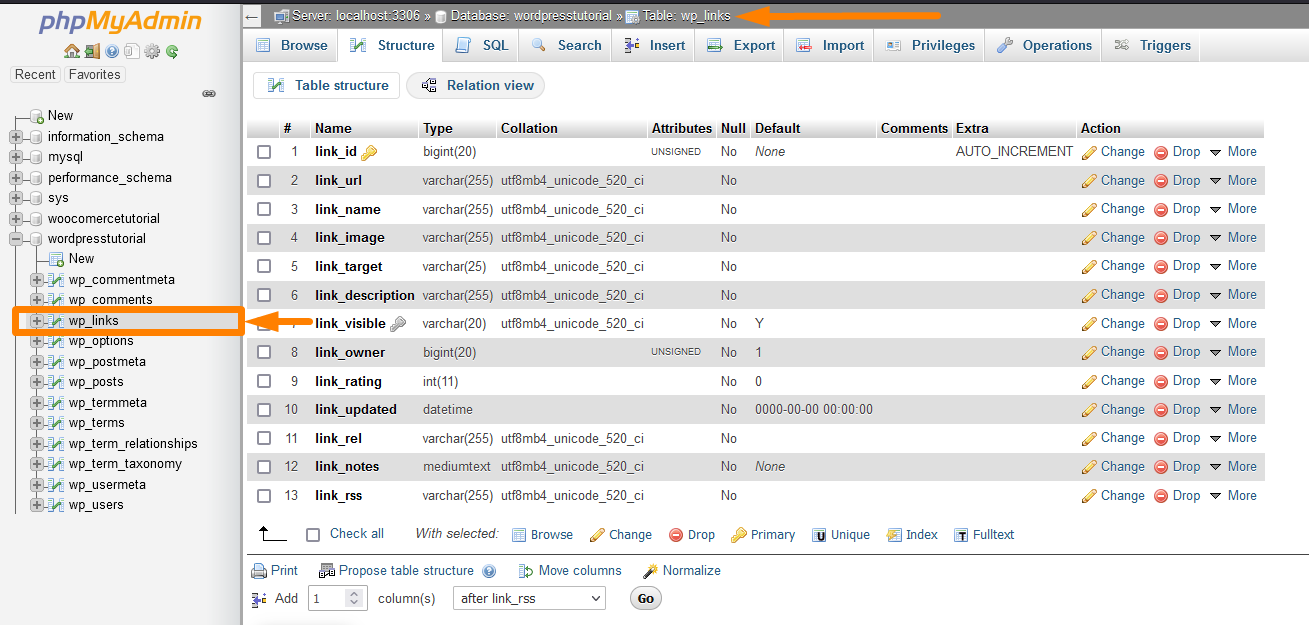The image size is (1309, 625).
Task: Click the Index icon in With selected
Action: (x=894, y=535)
